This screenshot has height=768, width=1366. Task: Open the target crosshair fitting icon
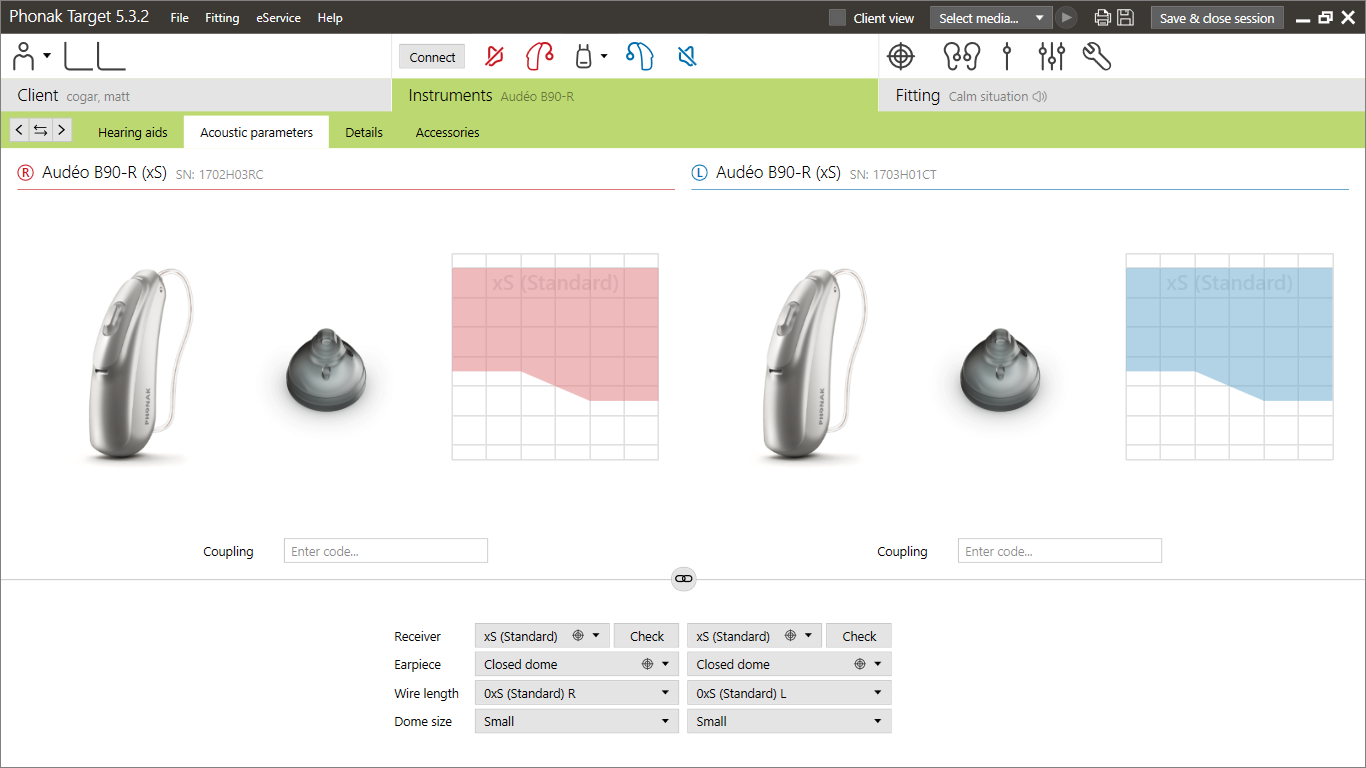[901, 57]
